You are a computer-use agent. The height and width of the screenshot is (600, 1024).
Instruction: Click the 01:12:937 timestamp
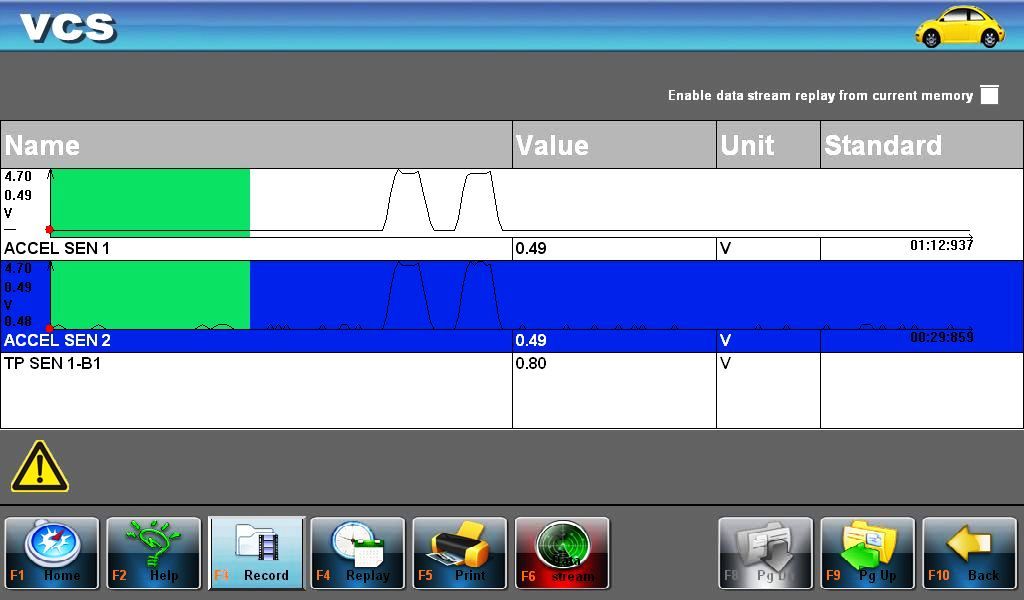click(x=942, y=245)
